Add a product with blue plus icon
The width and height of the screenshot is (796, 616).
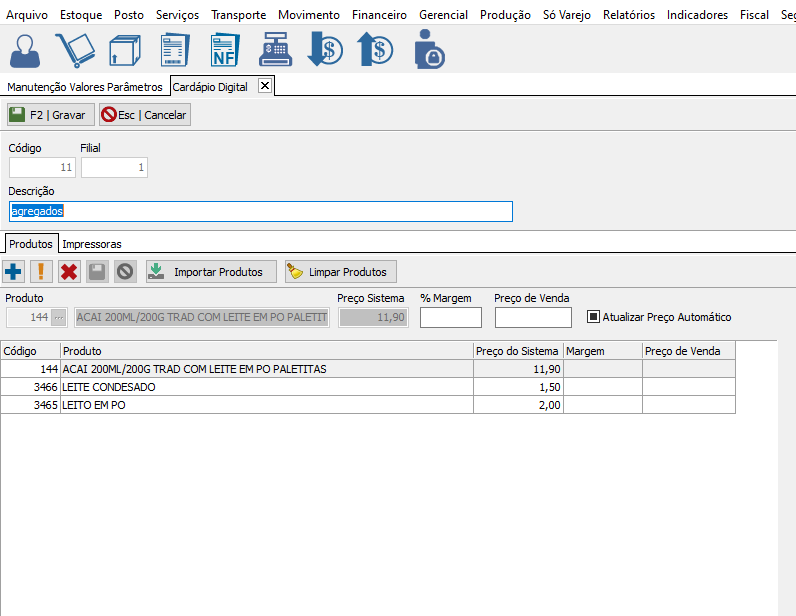point(14,272)
